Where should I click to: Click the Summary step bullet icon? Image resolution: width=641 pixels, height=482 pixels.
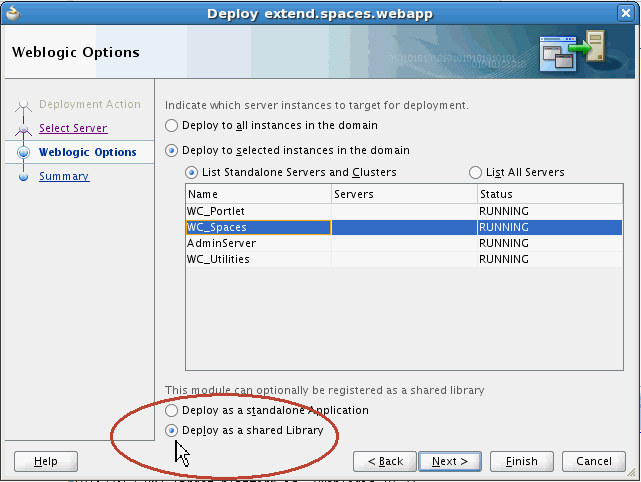(x=23, y=177)
